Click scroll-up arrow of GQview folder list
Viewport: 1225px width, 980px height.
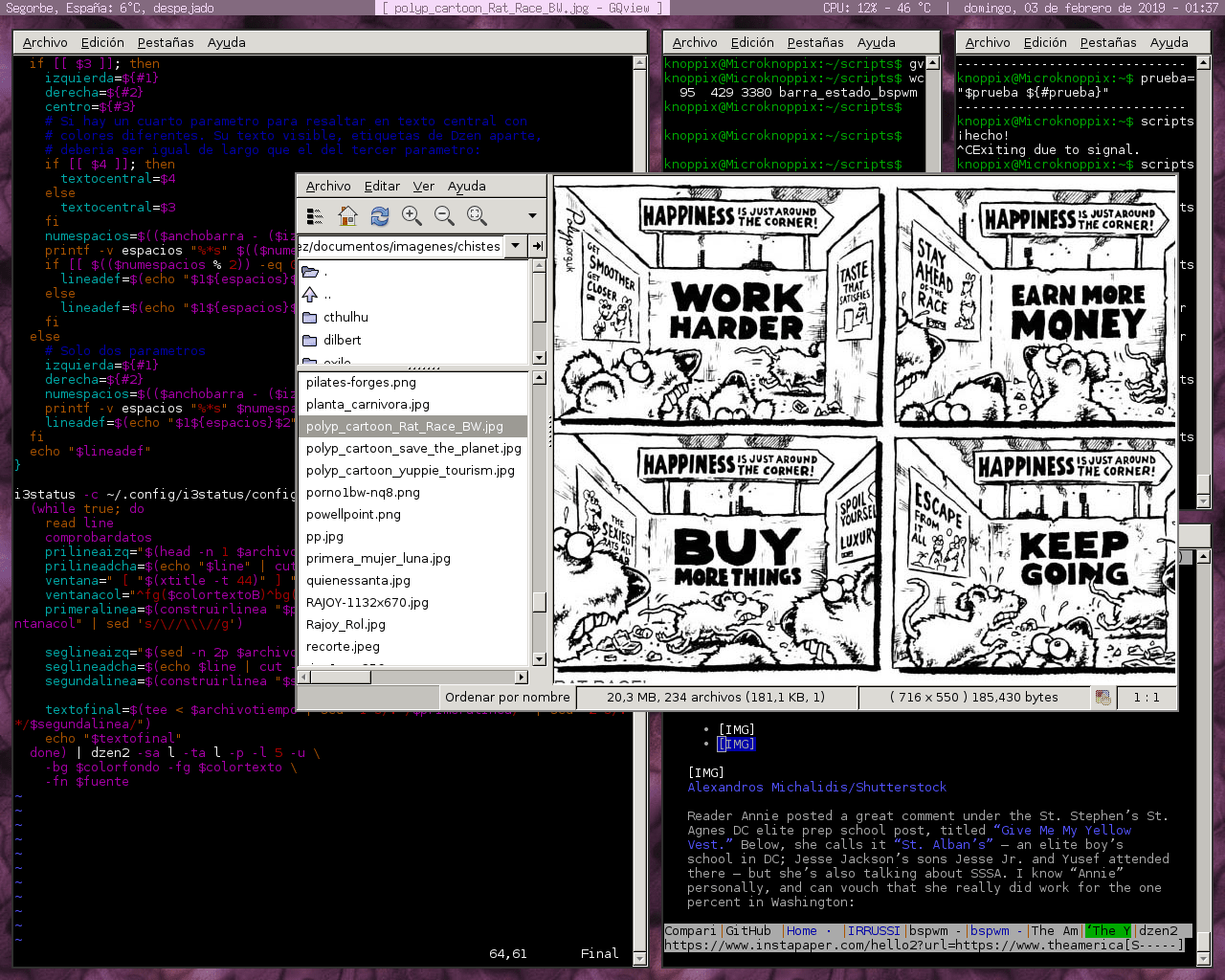(x=539, y=266)
